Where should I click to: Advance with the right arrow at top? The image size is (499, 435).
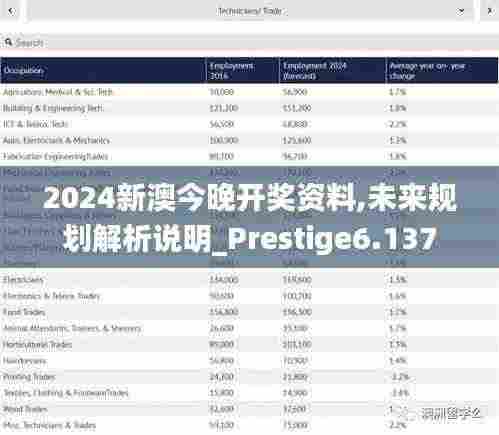pos(490,11)
